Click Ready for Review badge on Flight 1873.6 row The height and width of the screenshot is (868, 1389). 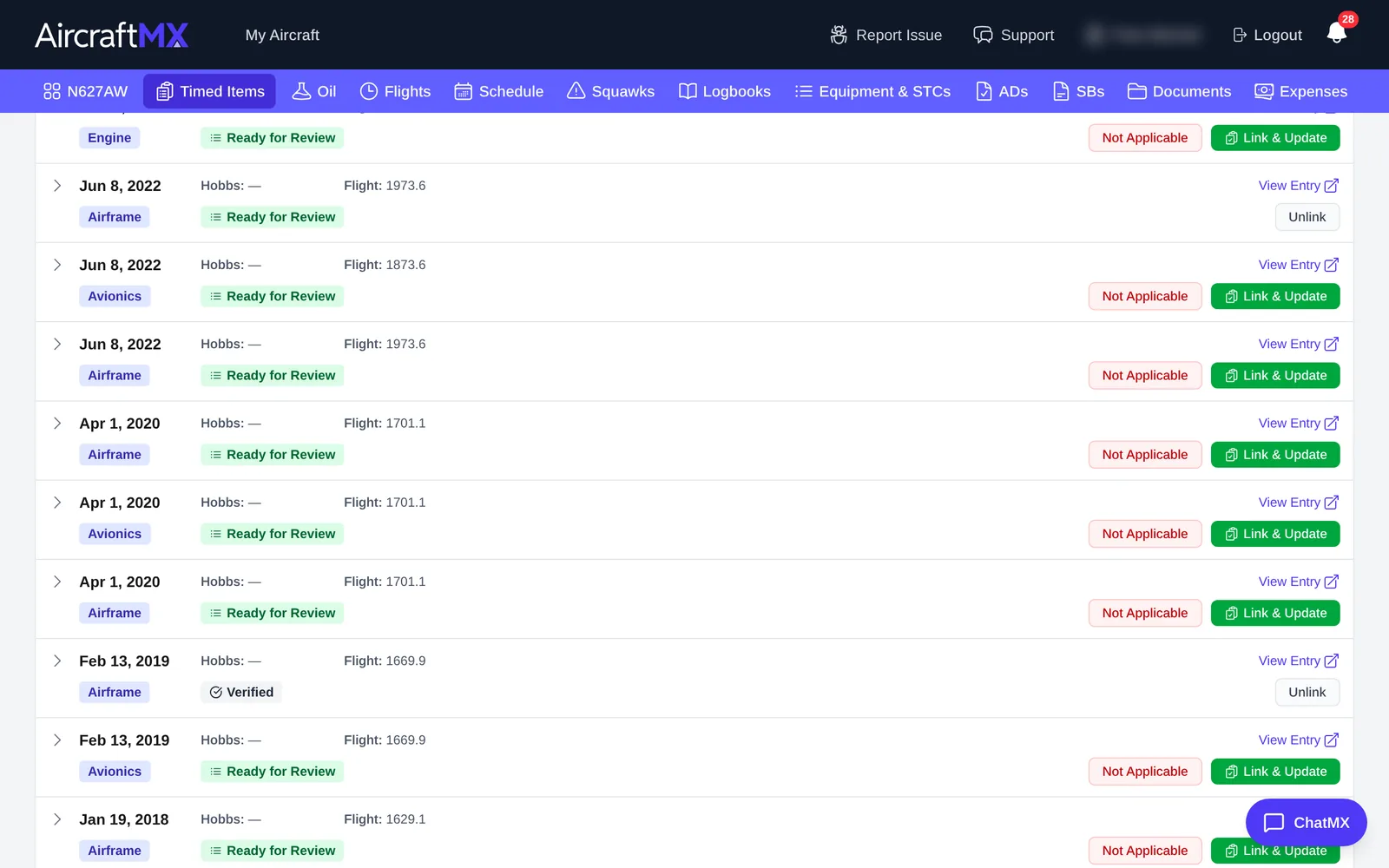pyautogui.click(x=273, y=296)
